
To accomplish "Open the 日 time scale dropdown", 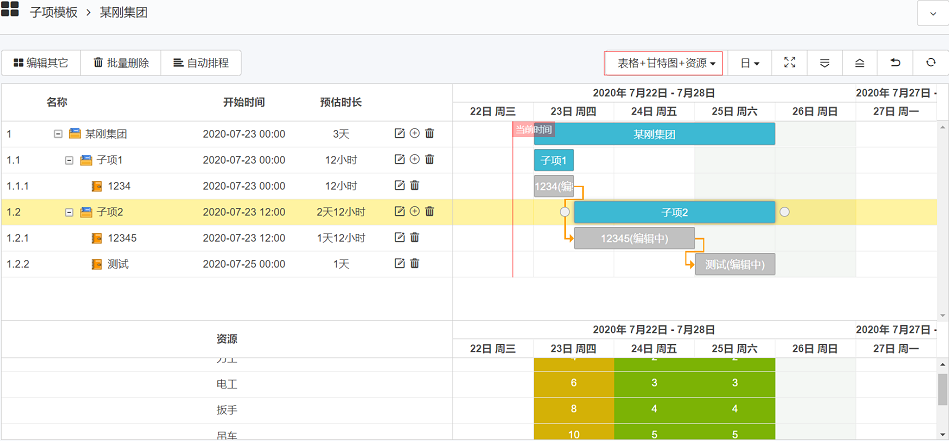I will click(x=749, y=63).
